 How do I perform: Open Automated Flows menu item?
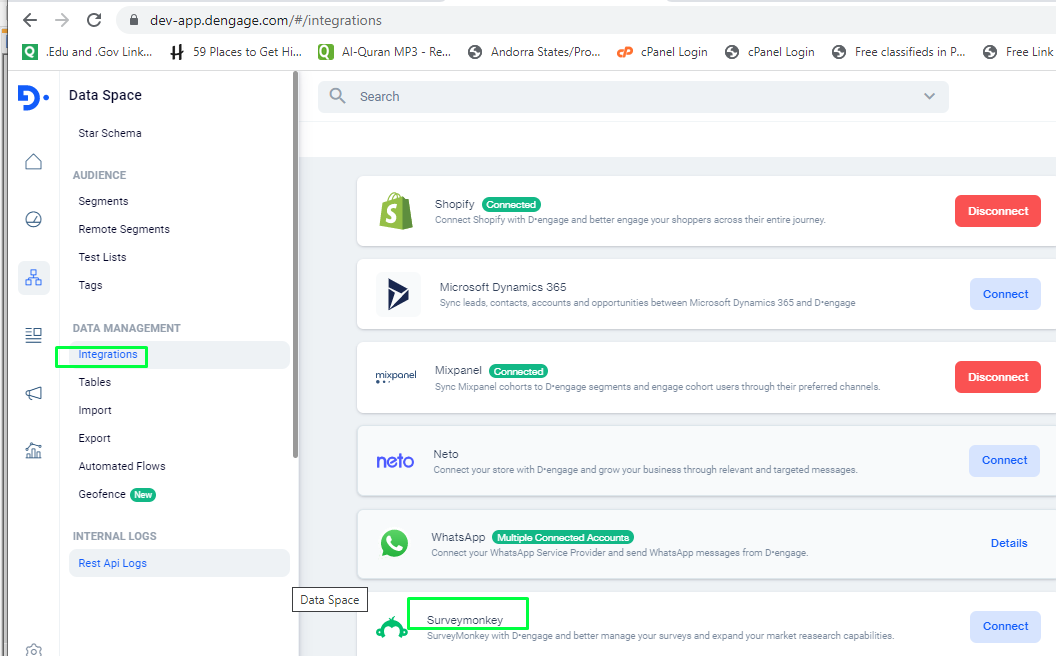122,466
